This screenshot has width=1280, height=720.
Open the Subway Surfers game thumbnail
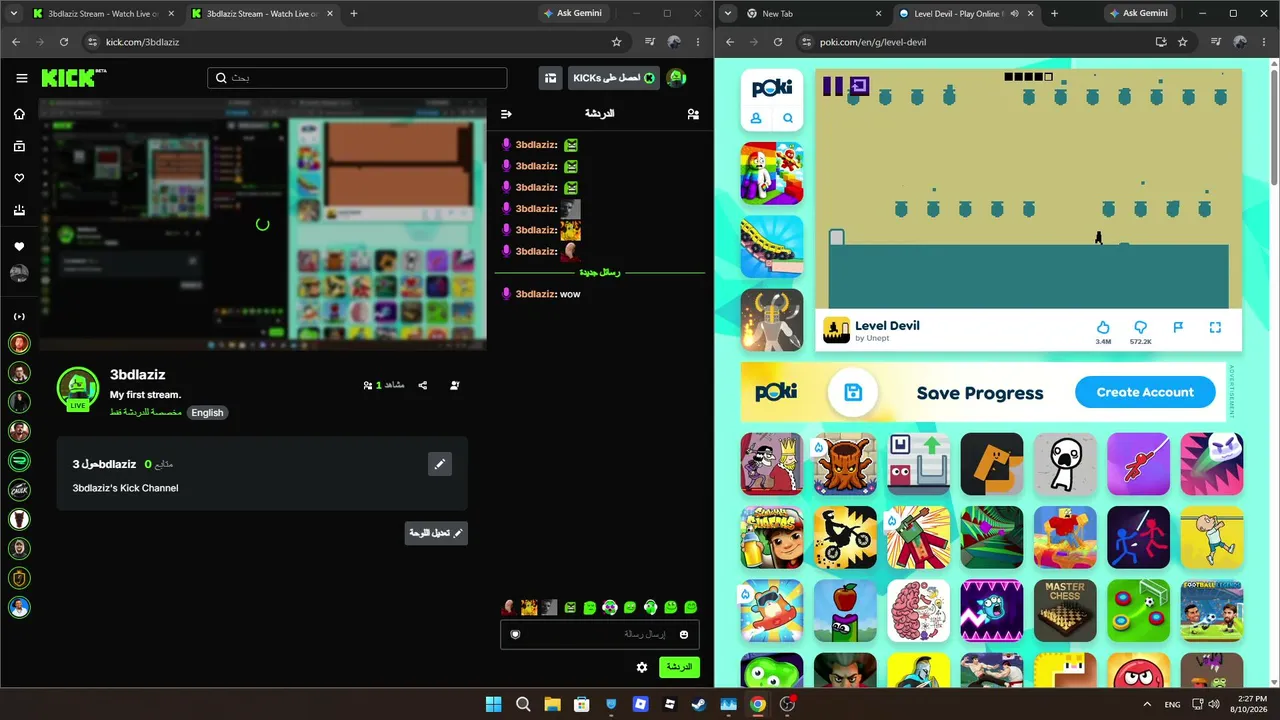772,538
